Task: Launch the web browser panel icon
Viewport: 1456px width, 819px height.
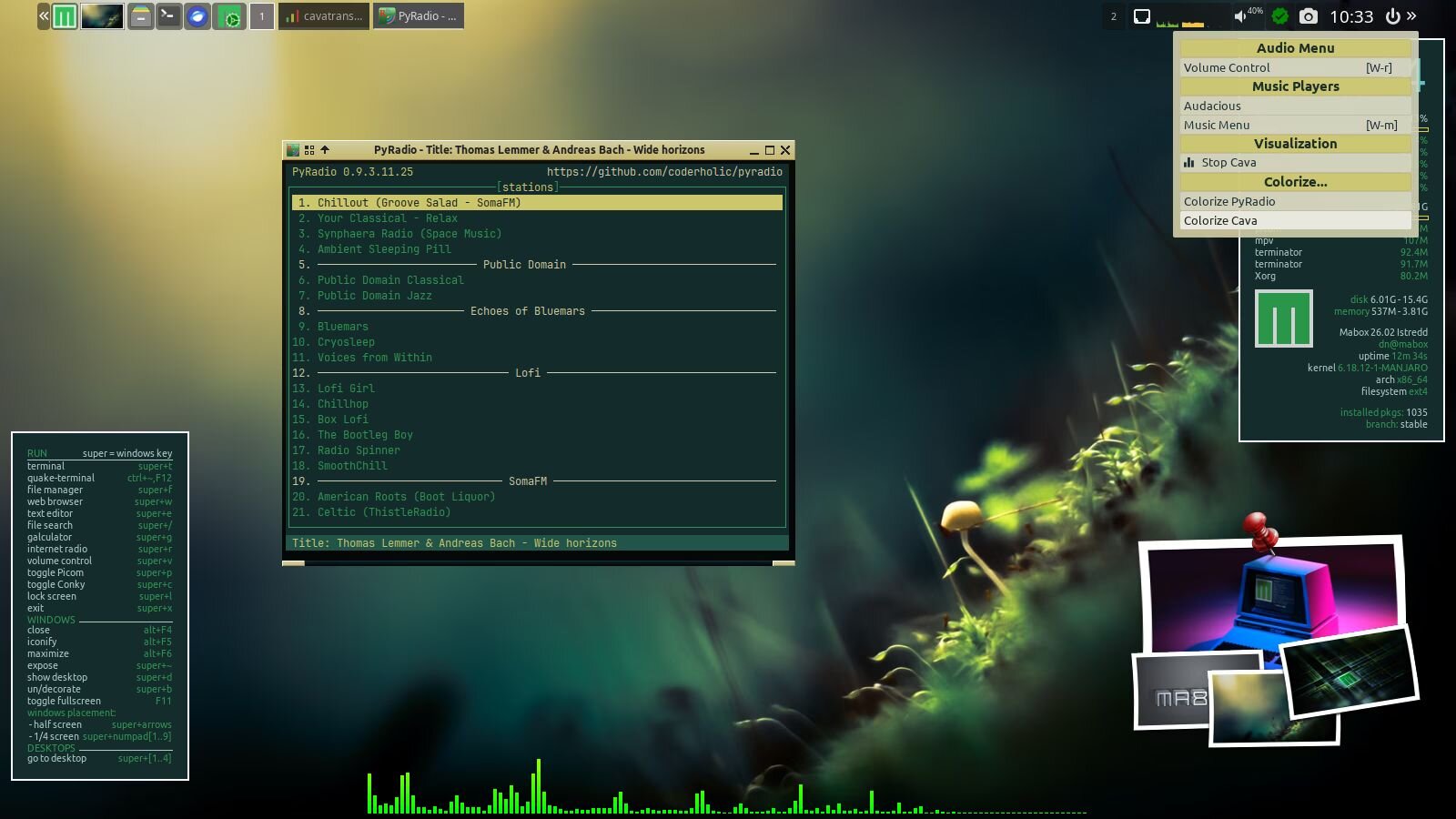Action: (197, 16)
